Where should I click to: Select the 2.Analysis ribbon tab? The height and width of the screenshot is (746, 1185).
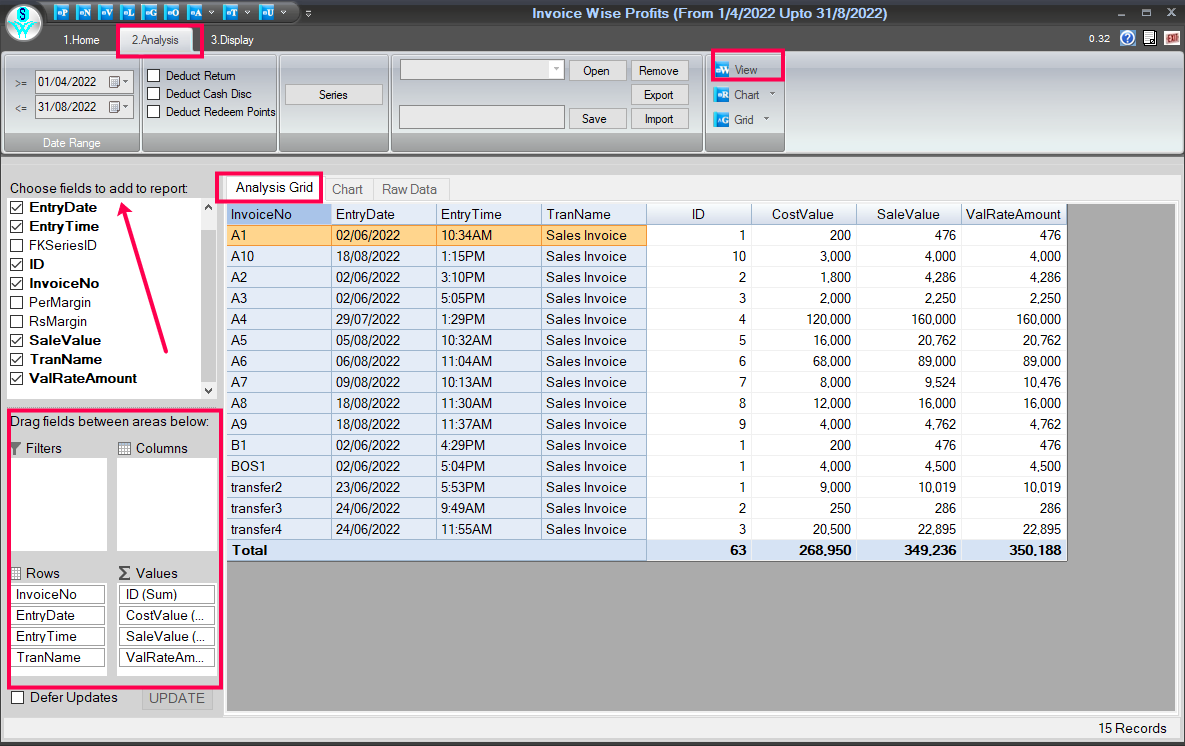156,40
